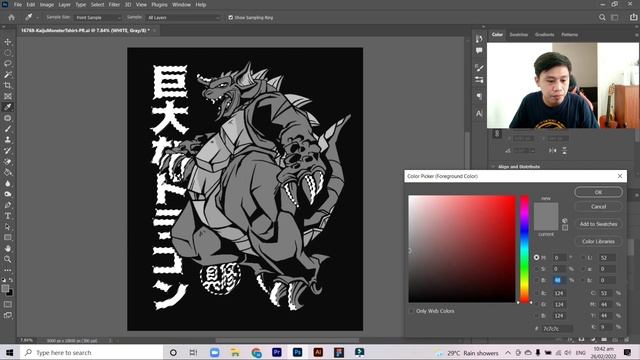Select the Paint Bucket tool
The height and width of the screenshot is (360, 640).
click(x=8, y=172)
